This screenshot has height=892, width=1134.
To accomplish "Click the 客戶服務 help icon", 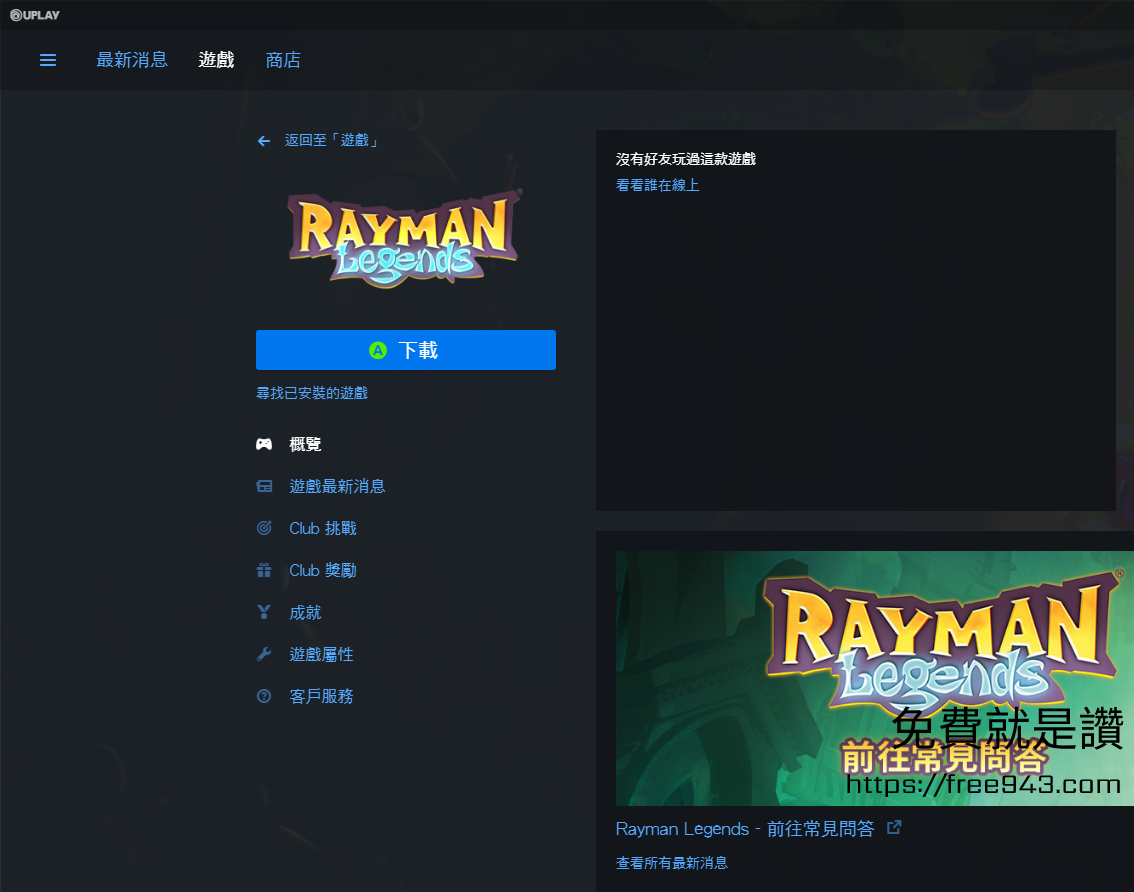I will pos(263,696).
